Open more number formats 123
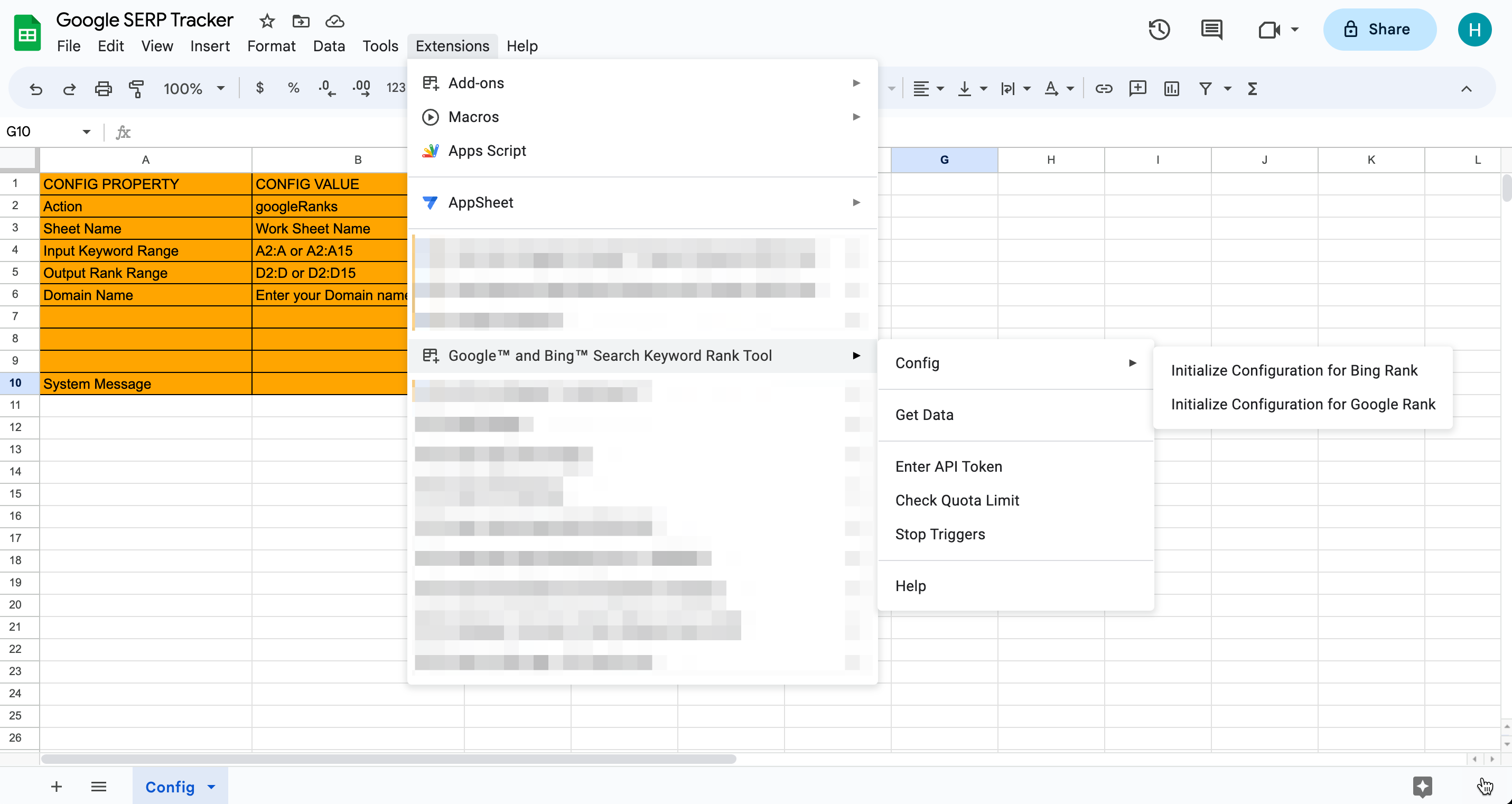This screenshot has height=804, width=1512. click(x=396, y=88)
